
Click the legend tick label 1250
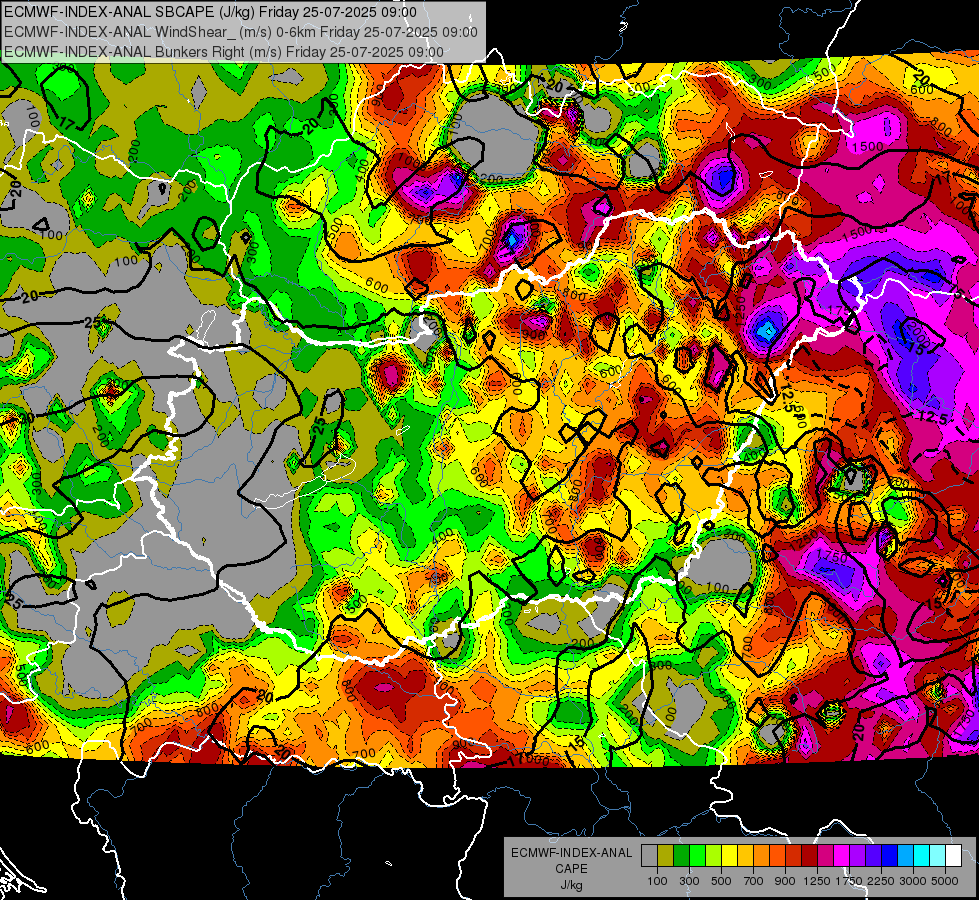tap(817, 881)
